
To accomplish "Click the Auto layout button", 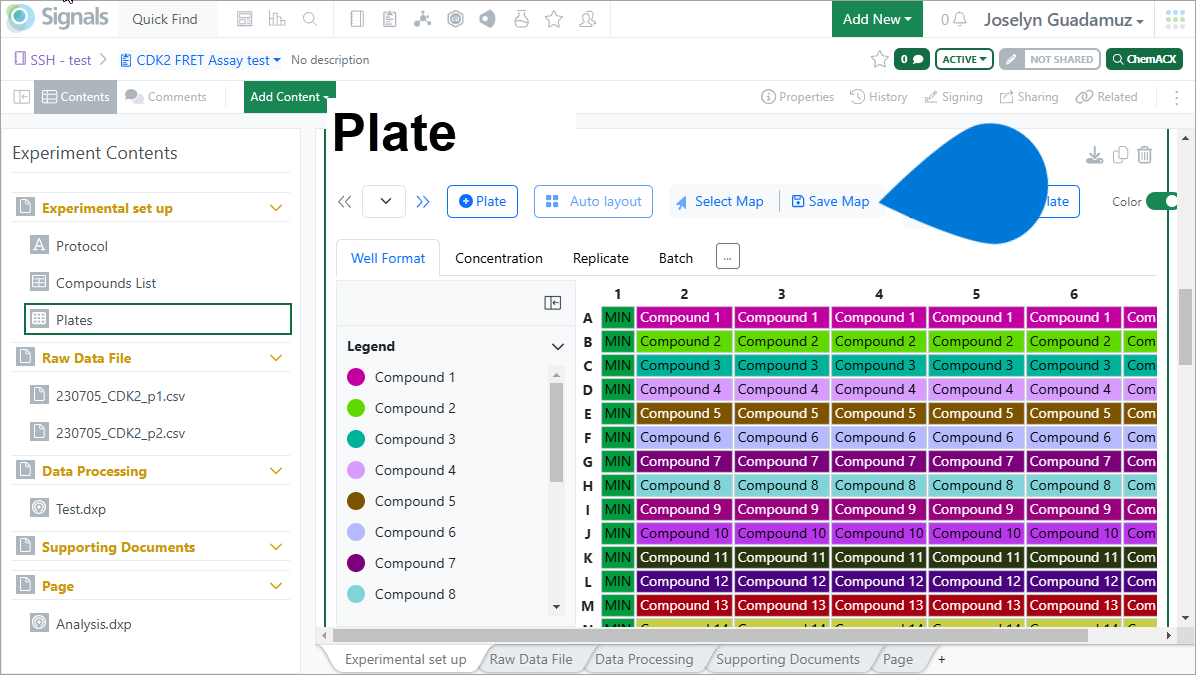I will pos(593,201).
